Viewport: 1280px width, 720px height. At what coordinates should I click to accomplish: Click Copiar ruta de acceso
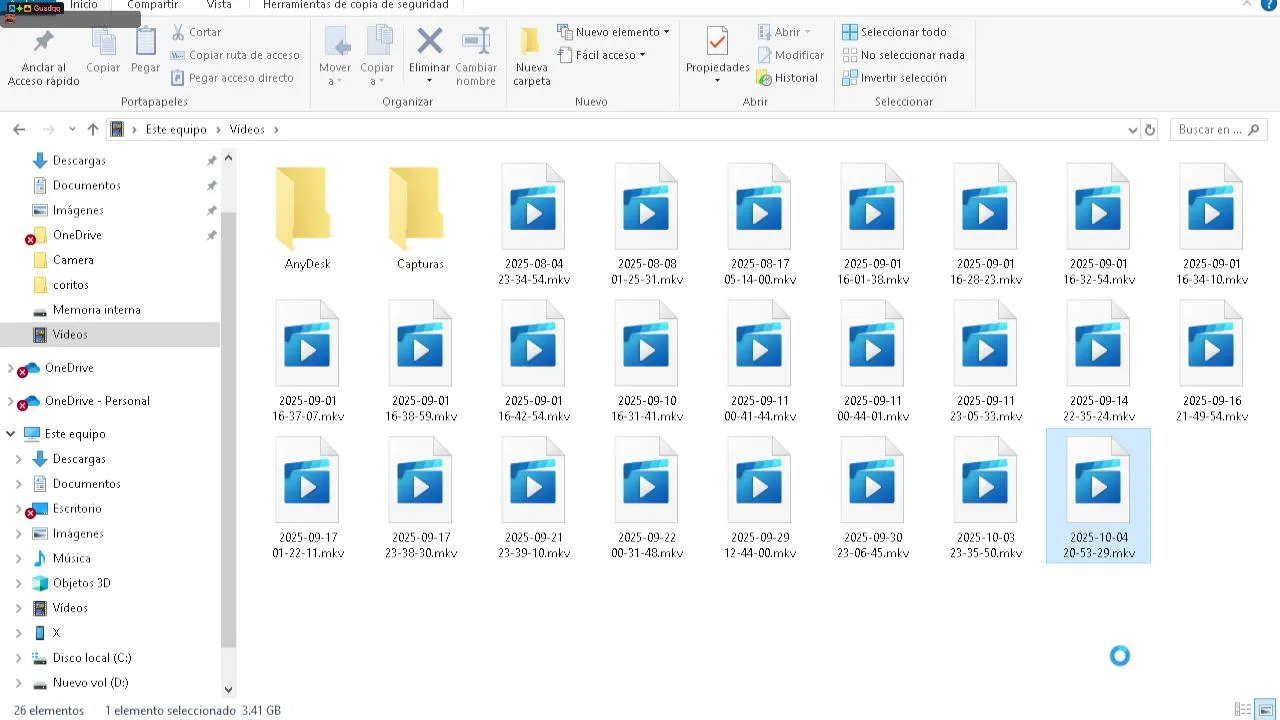pos(235,55)
